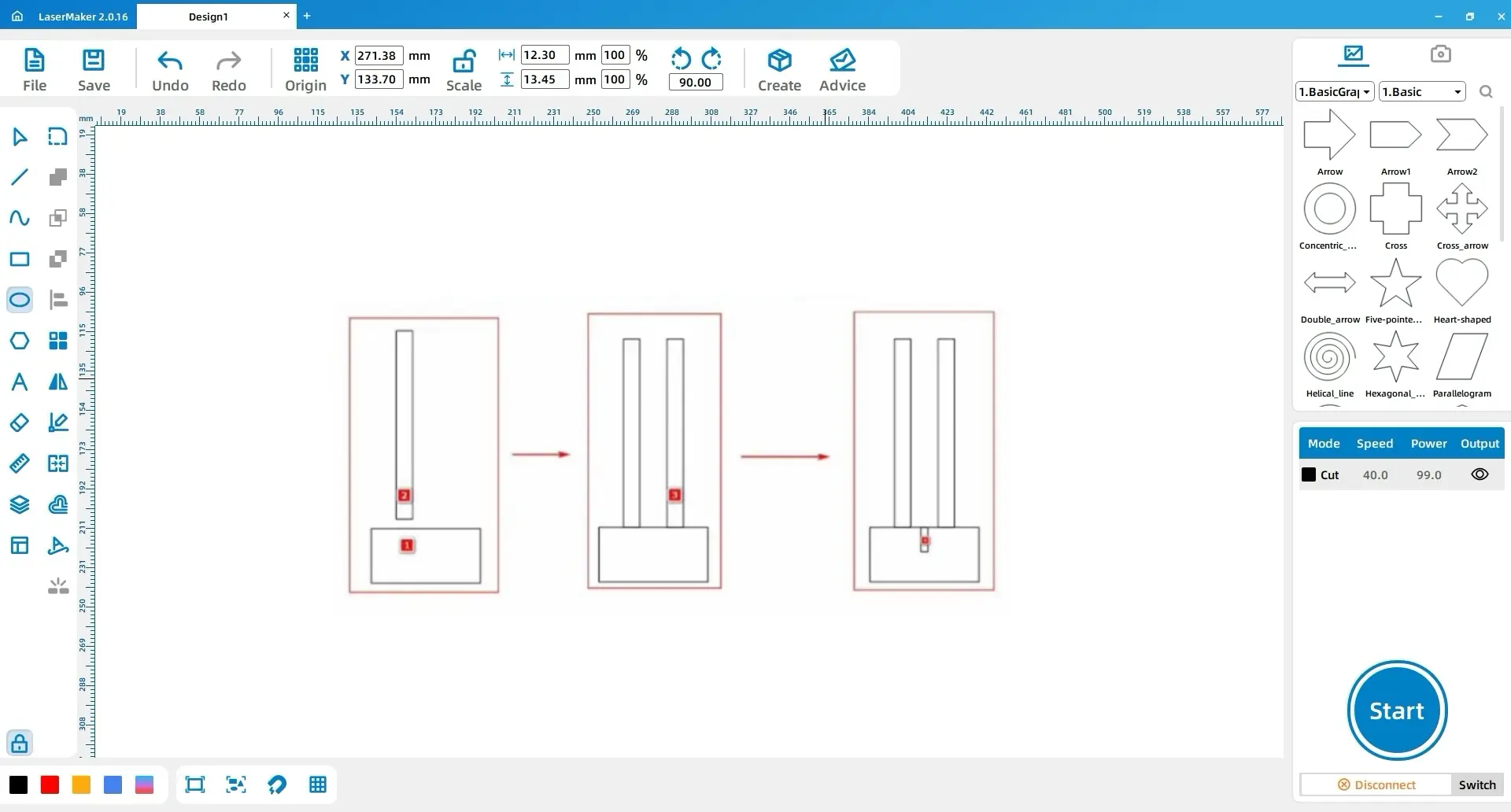
Task: Undo the last action
Action: (x=170, y=70)
